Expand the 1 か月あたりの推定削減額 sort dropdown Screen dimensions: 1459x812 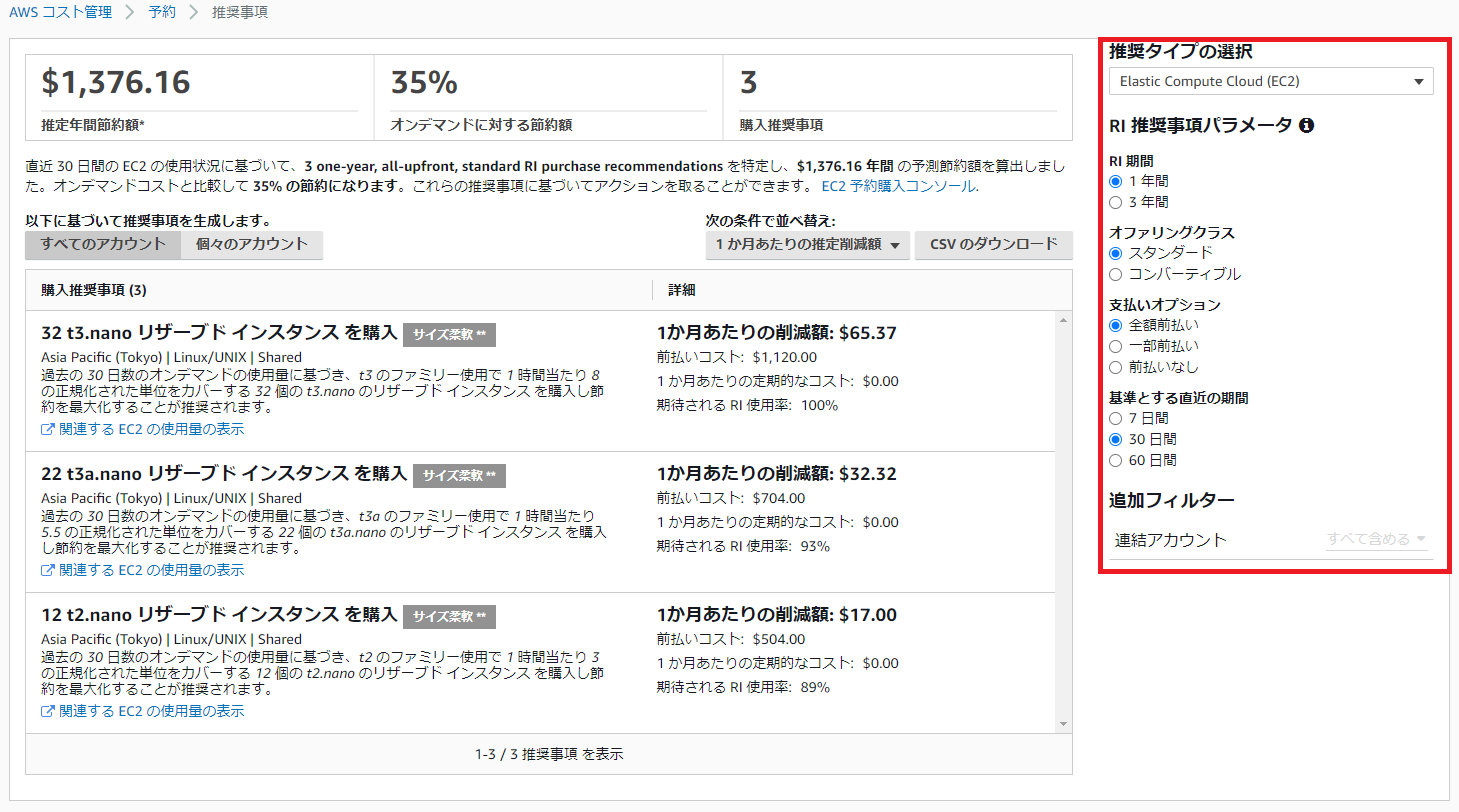(807, 245)
